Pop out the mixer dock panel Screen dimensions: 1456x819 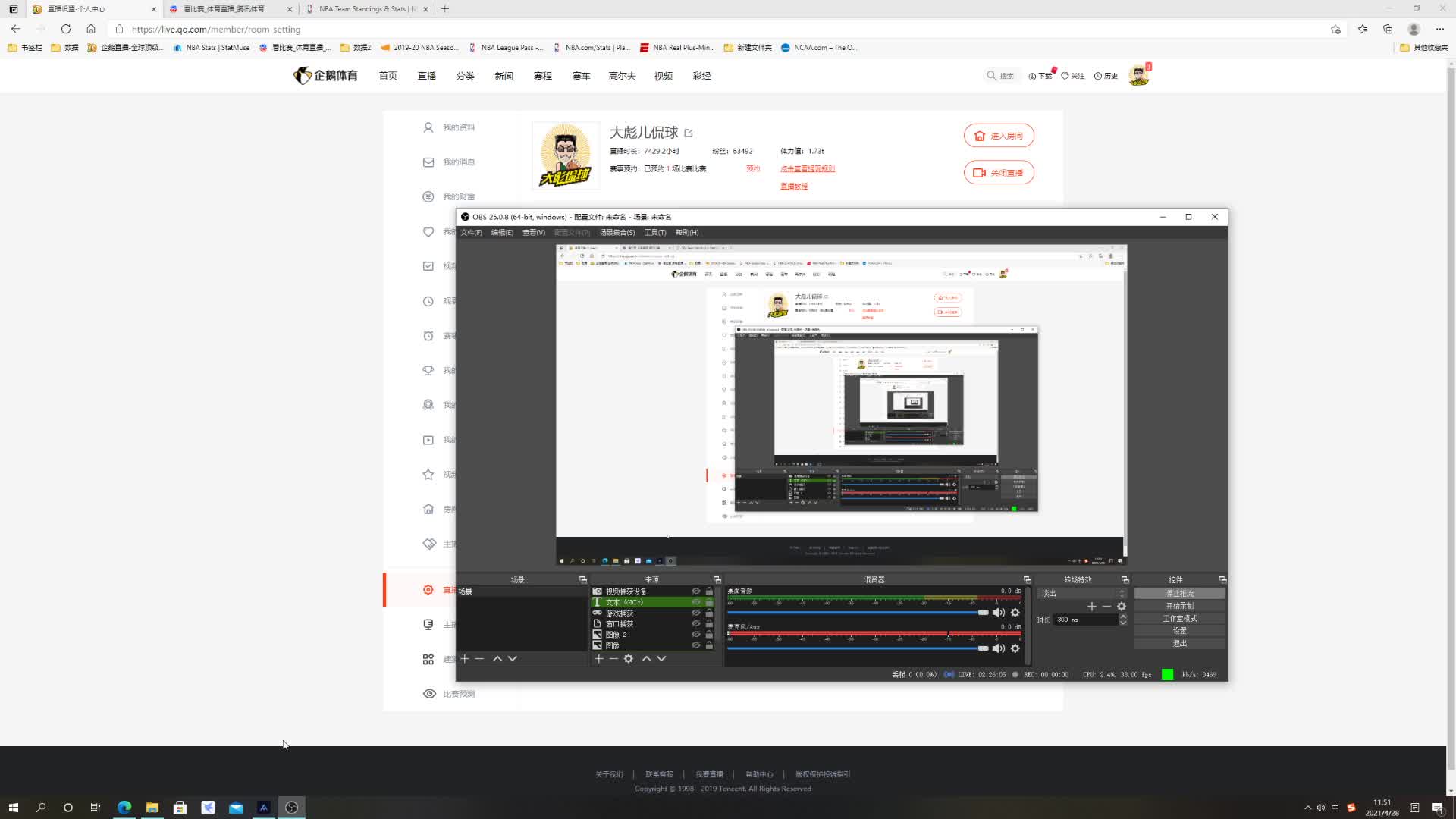click(x=1027, y=580)
